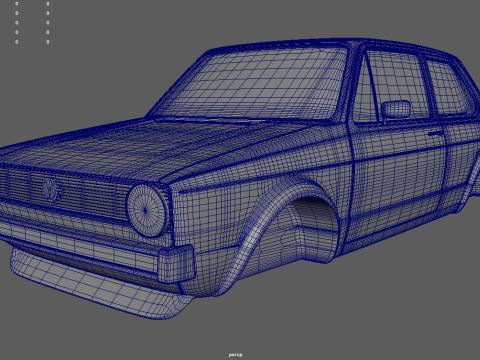This screenshot has height=360, width=480.
Task: Select the round headlight mesh
Action: tap(146, 211)
